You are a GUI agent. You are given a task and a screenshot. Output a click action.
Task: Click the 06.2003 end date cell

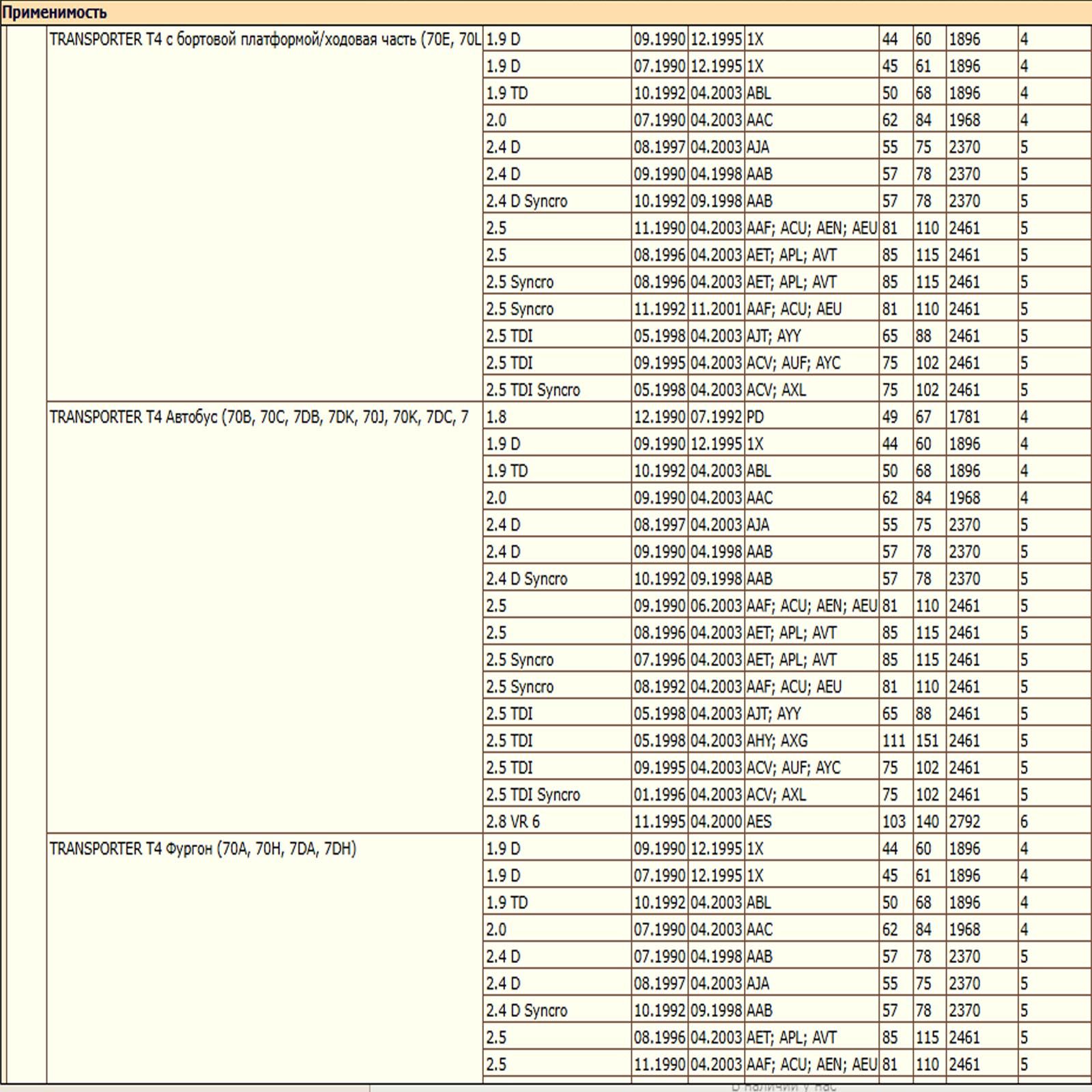point(717,606)
